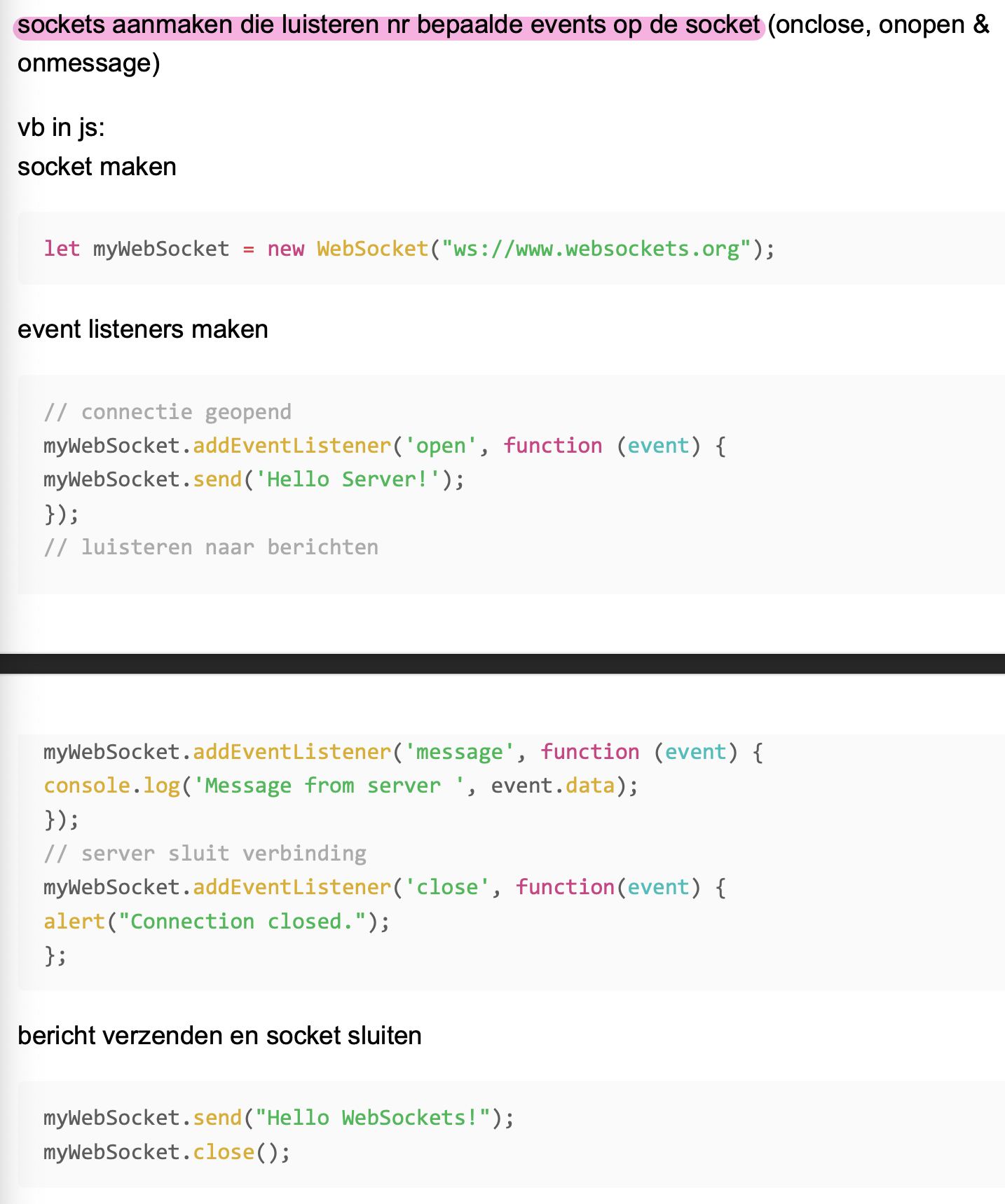Click the "onmessage)" text on the second line
The image size is (1005, 1204).
pyautogui.click(x=89, y=64)
